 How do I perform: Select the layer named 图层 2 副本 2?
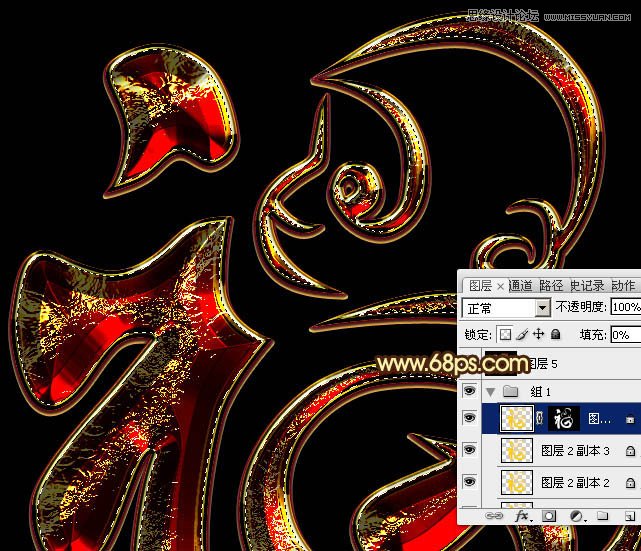575,483
